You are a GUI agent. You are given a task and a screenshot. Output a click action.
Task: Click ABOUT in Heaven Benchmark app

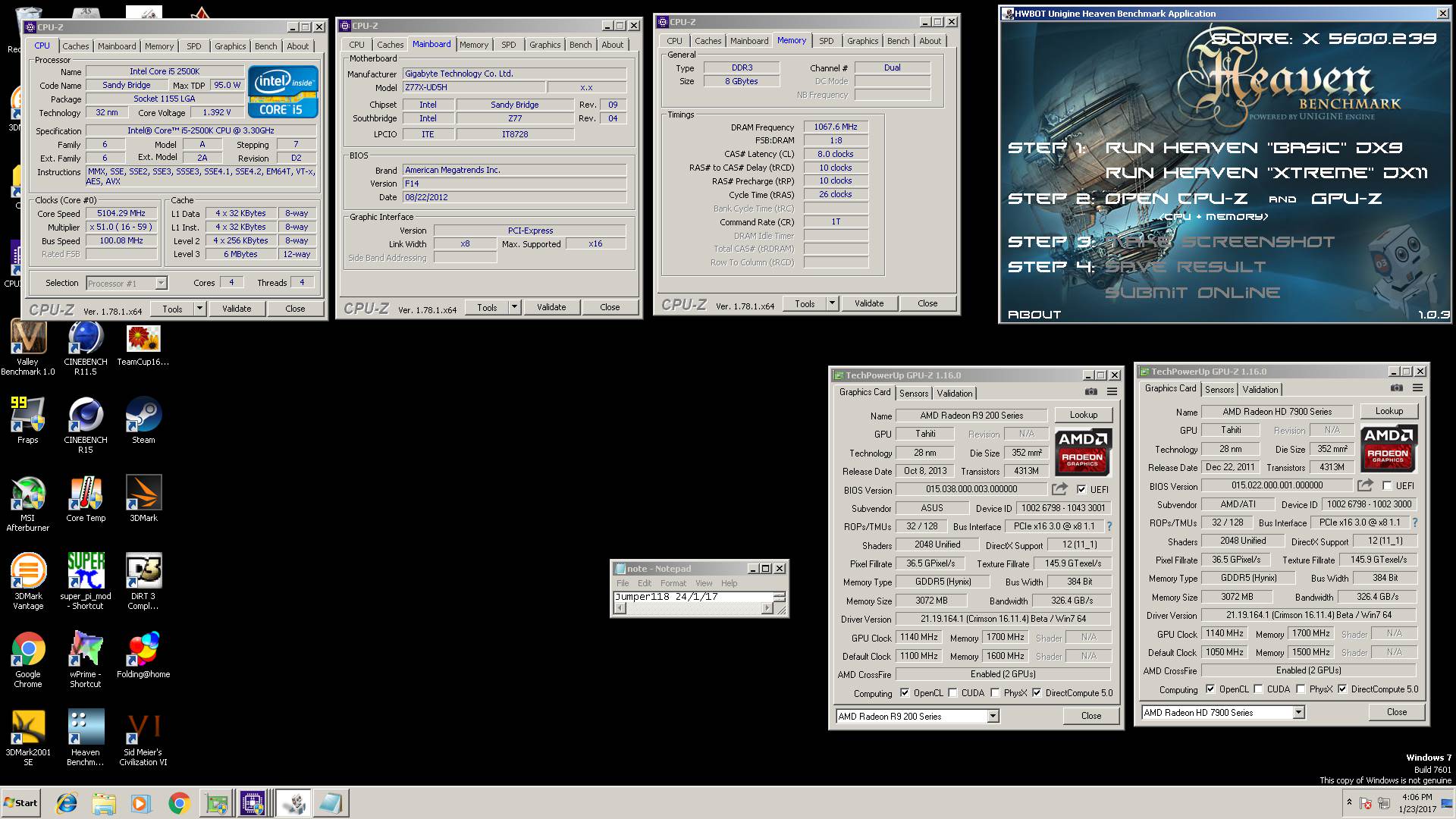point(1034,315)
